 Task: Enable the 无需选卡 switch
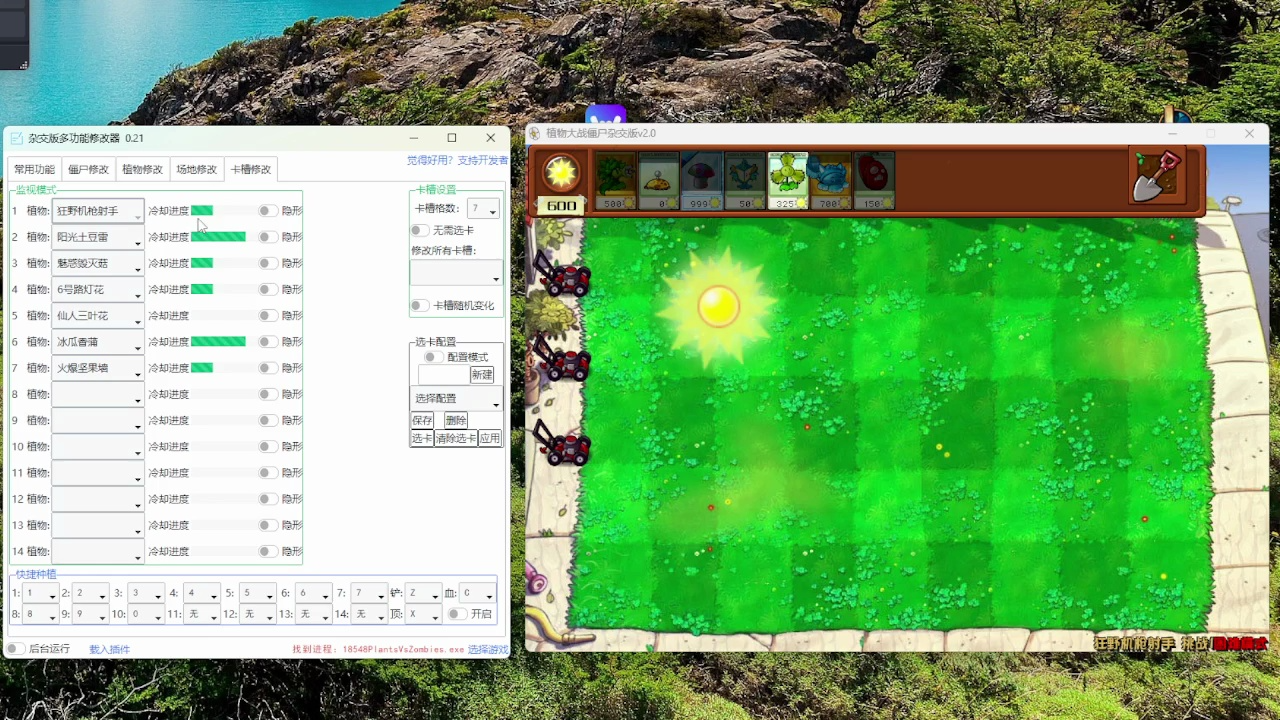(x=420, y=230)
